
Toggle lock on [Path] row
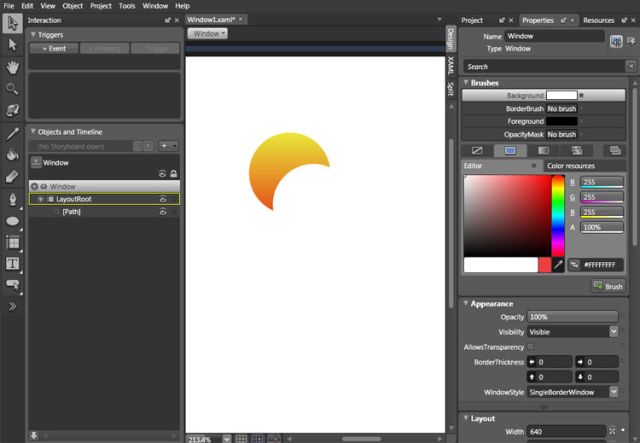(x=174, y=212)
